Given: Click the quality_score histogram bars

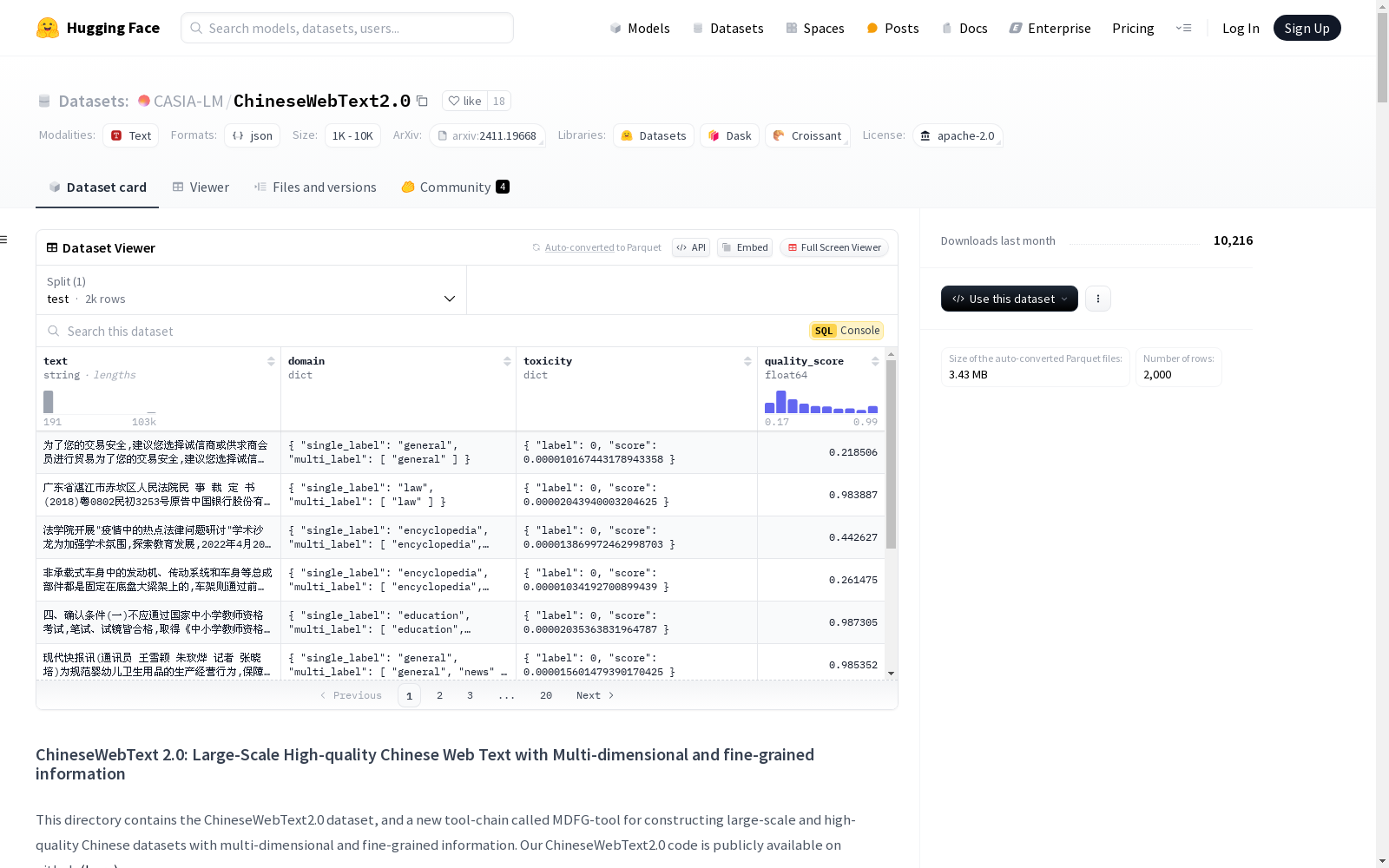Looking at the screenshot, I should pos(821,402).
